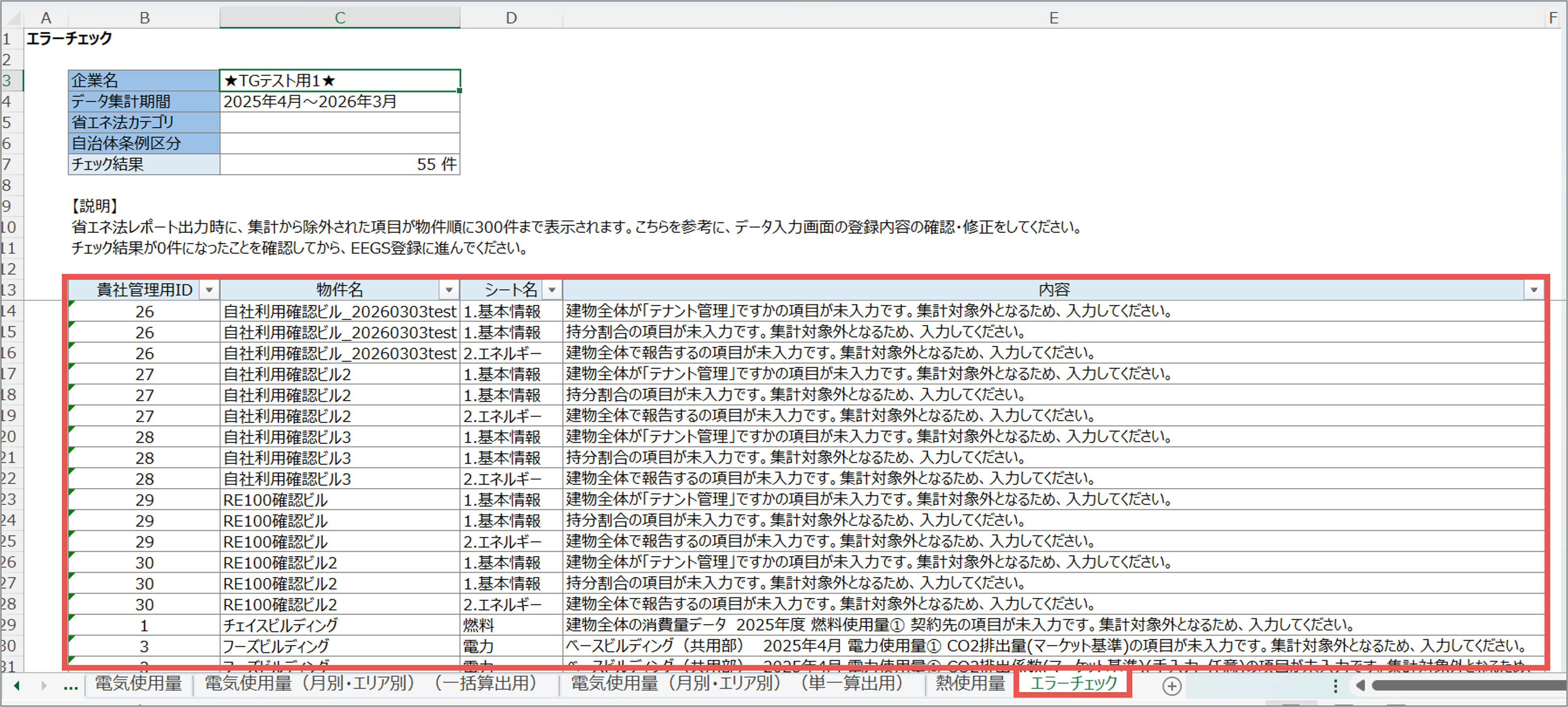Click the 自社利用確認ビル_20260303test cell in row 14
This screenshot has width=1568, height=707.
pyautogui.click(x=339, y=311)
